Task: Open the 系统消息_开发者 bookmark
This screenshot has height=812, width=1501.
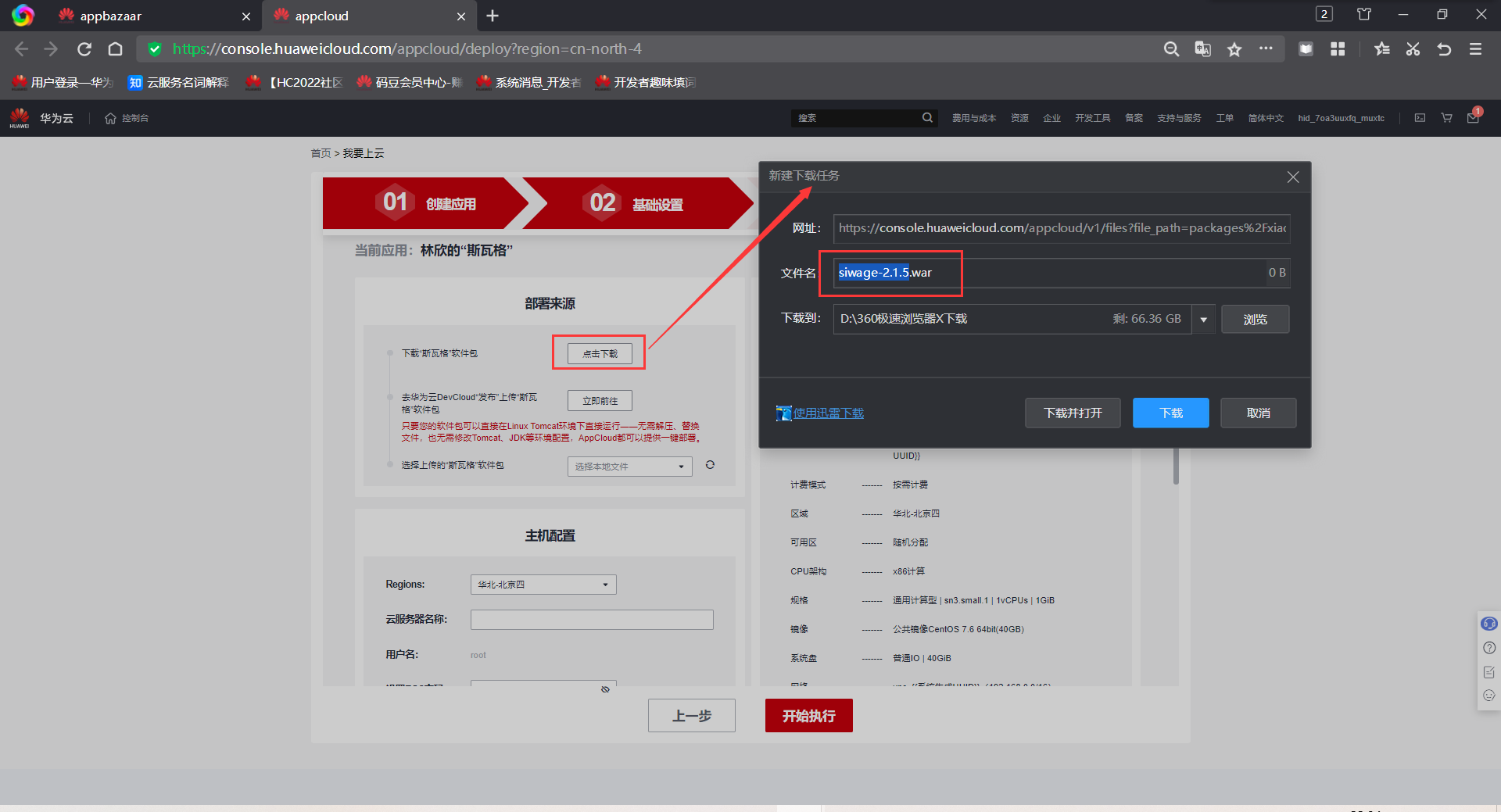Action: click(x=528, y=82)
